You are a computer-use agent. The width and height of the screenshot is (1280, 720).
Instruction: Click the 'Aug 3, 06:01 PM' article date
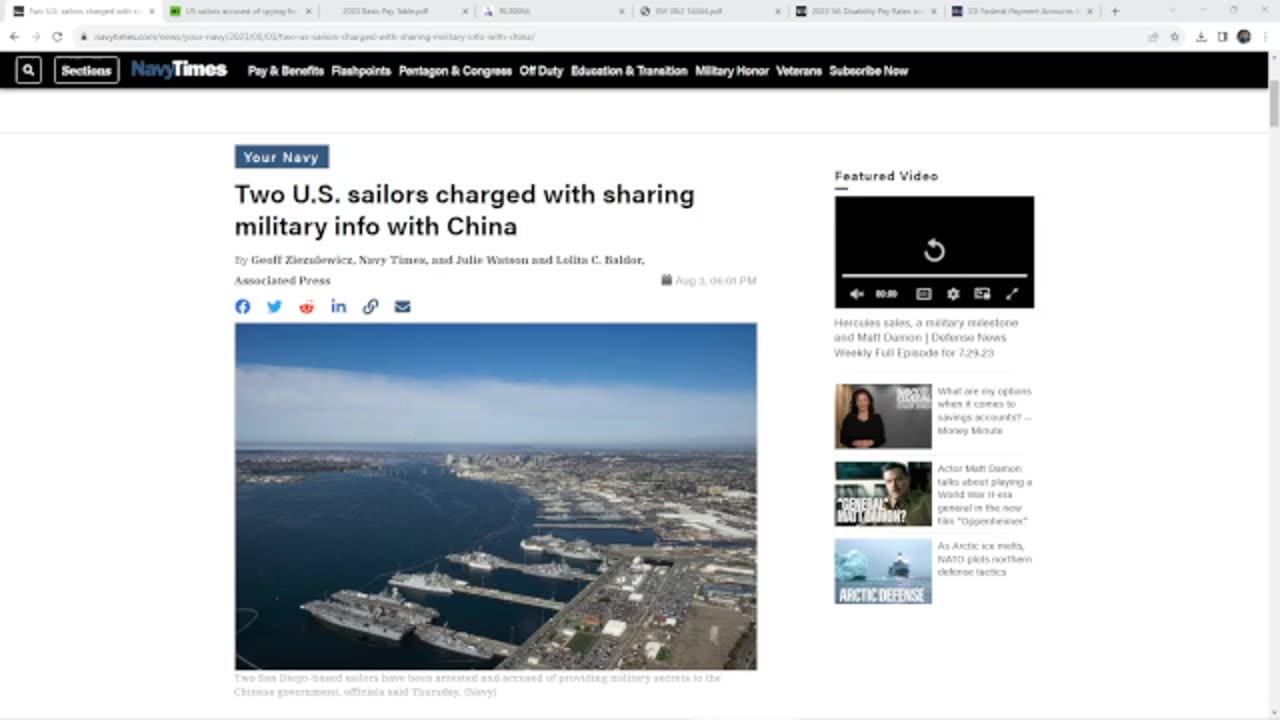tap(709, 281)
